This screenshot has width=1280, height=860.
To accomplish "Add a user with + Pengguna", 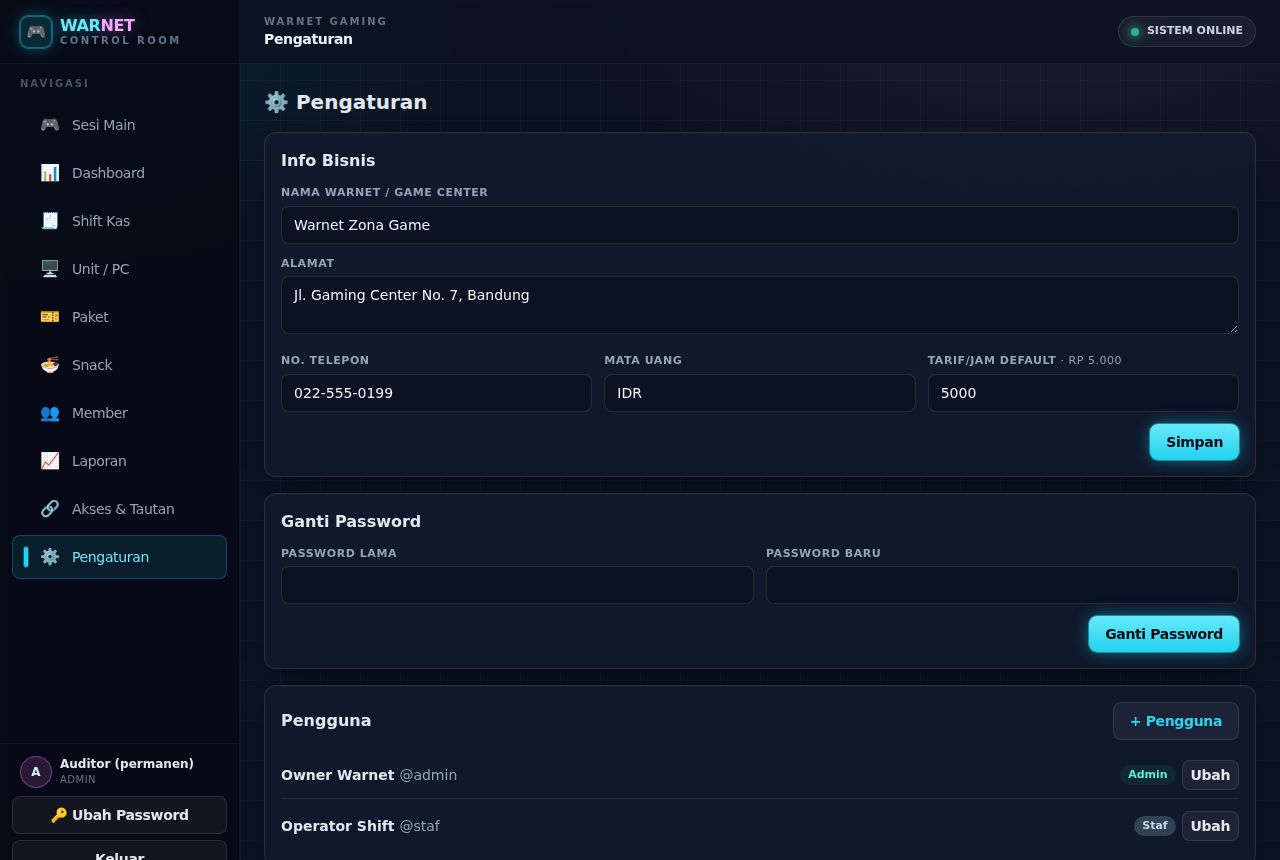I will point(1175,721).
